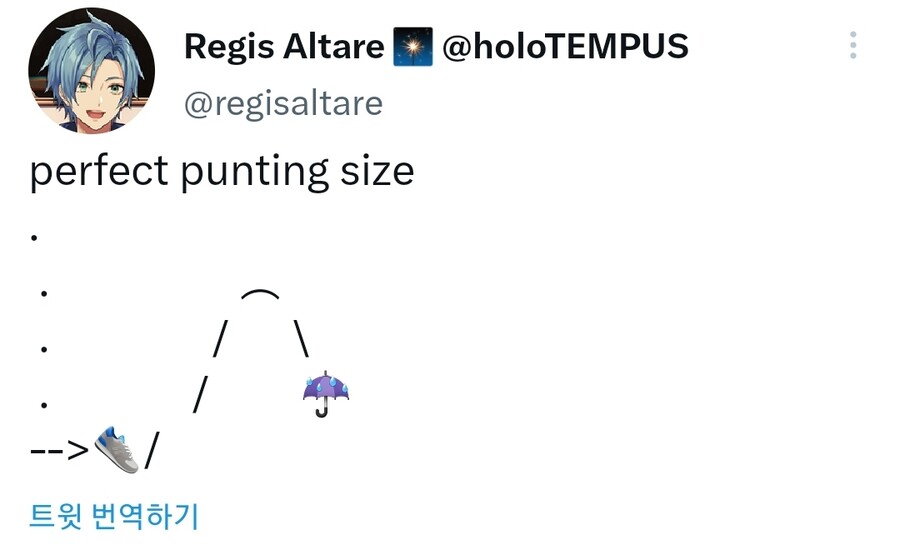Click the sparkler emoji in the display name
The width and height of the screenshot is (900, 555).
pyautogui.click(x=413, y=47)
